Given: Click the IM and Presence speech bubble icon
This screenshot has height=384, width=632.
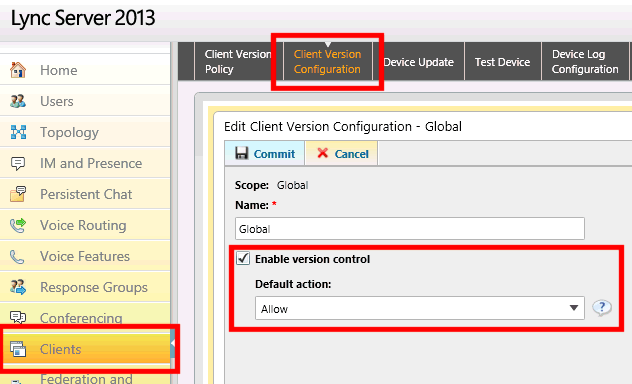Looking at the screenshot, I should click(18, 163).
